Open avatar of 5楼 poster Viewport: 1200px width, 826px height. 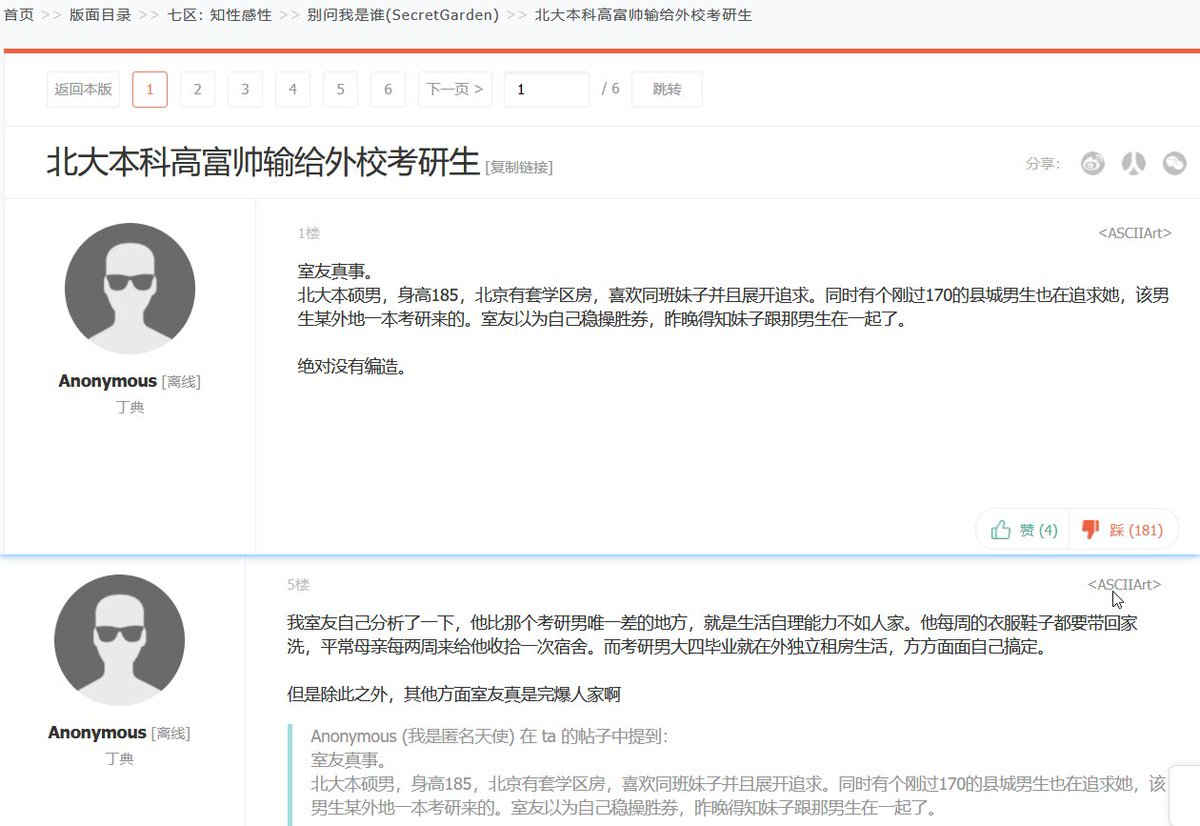119,640
